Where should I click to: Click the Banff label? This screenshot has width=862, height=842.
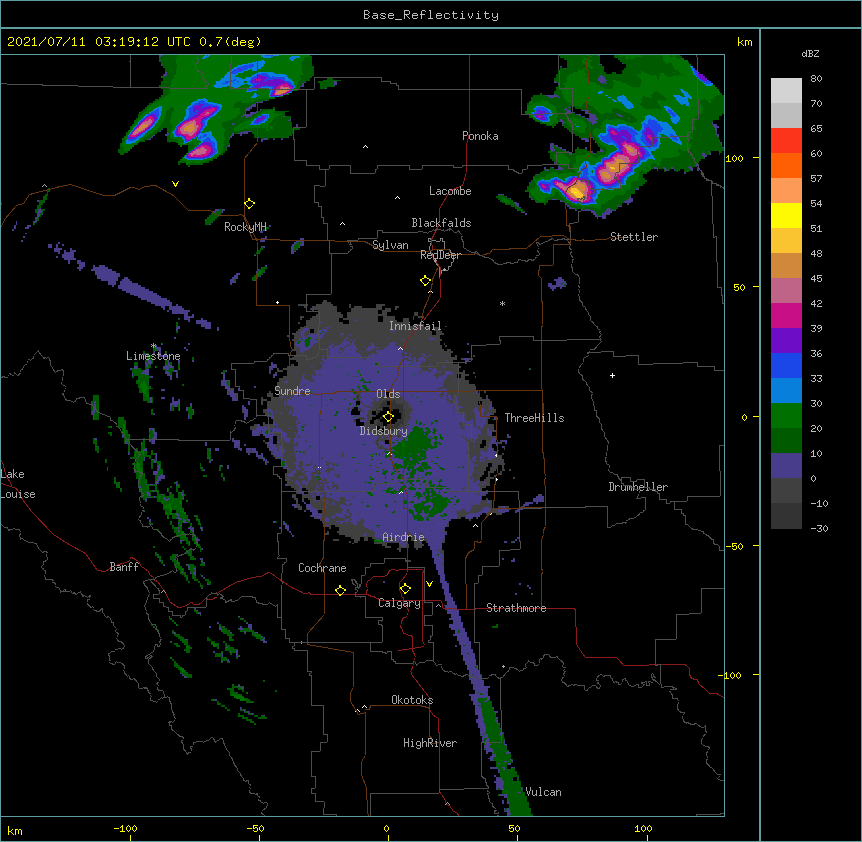pyautogui.click(x=124, y=567)
